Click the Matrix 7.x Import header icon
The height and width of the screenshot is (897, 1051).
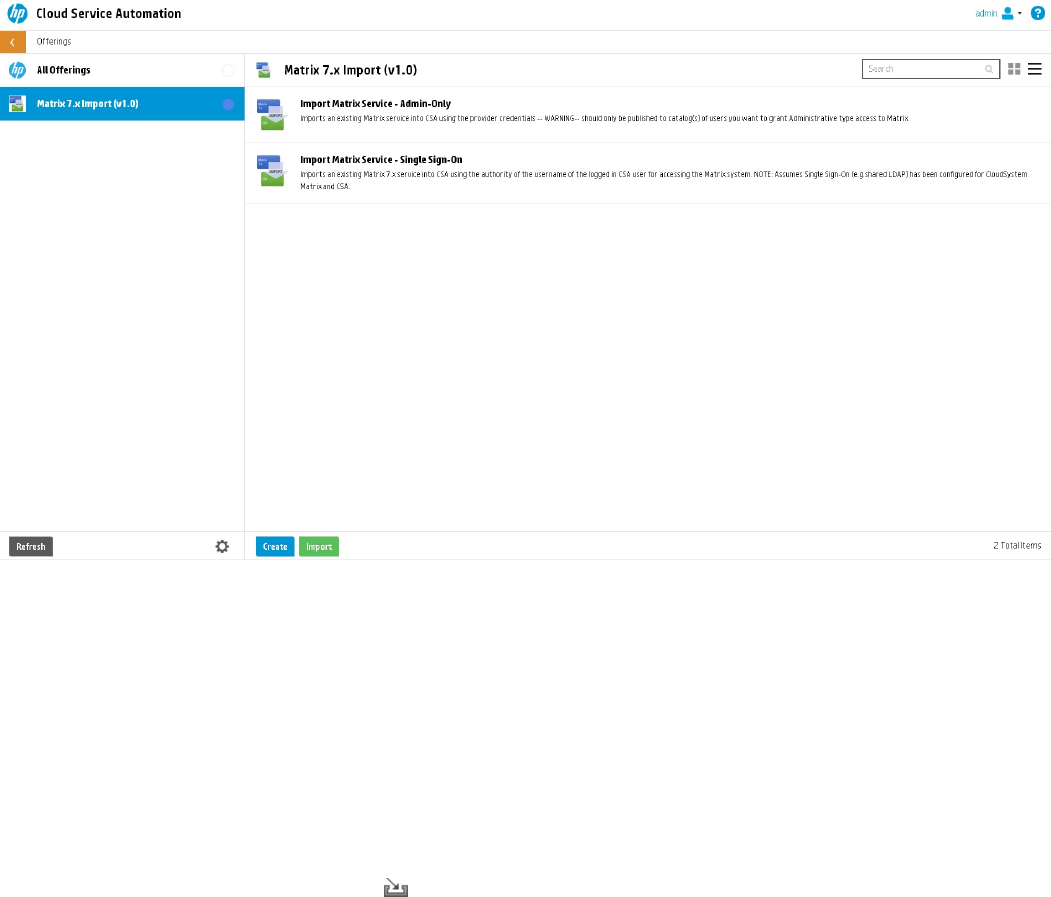[x=263, y=70]
